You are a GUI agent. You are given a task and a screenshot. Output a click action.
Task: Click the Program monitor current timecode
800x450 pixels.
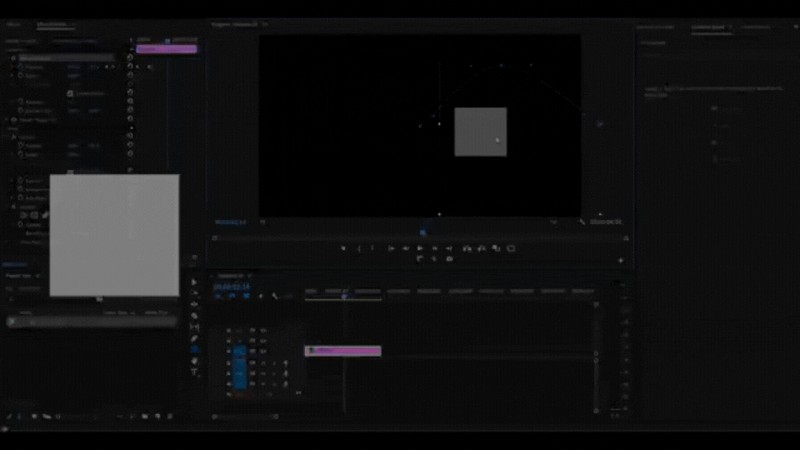pyautogui.click(x=230, y=222)
